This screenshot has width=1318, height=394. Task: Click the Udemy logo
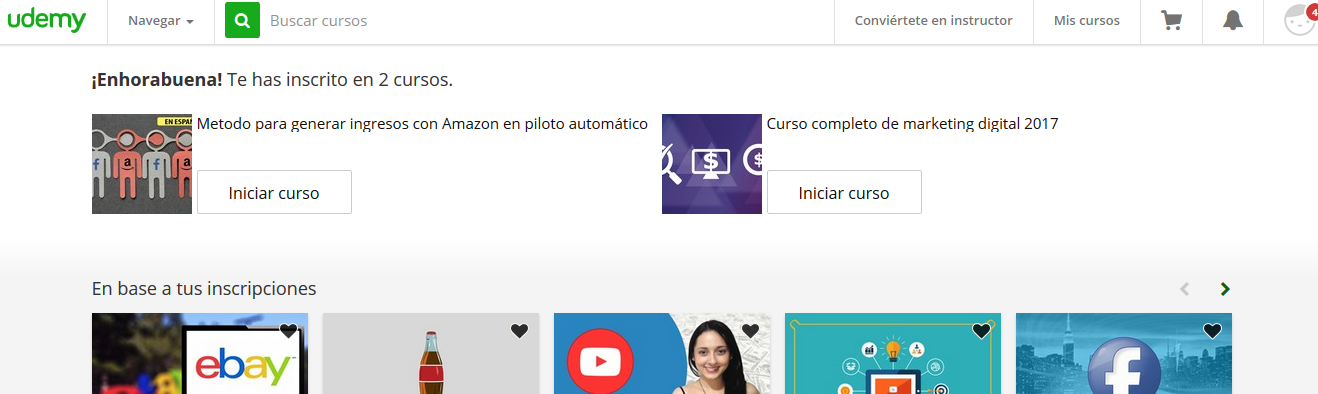(47, 20)
